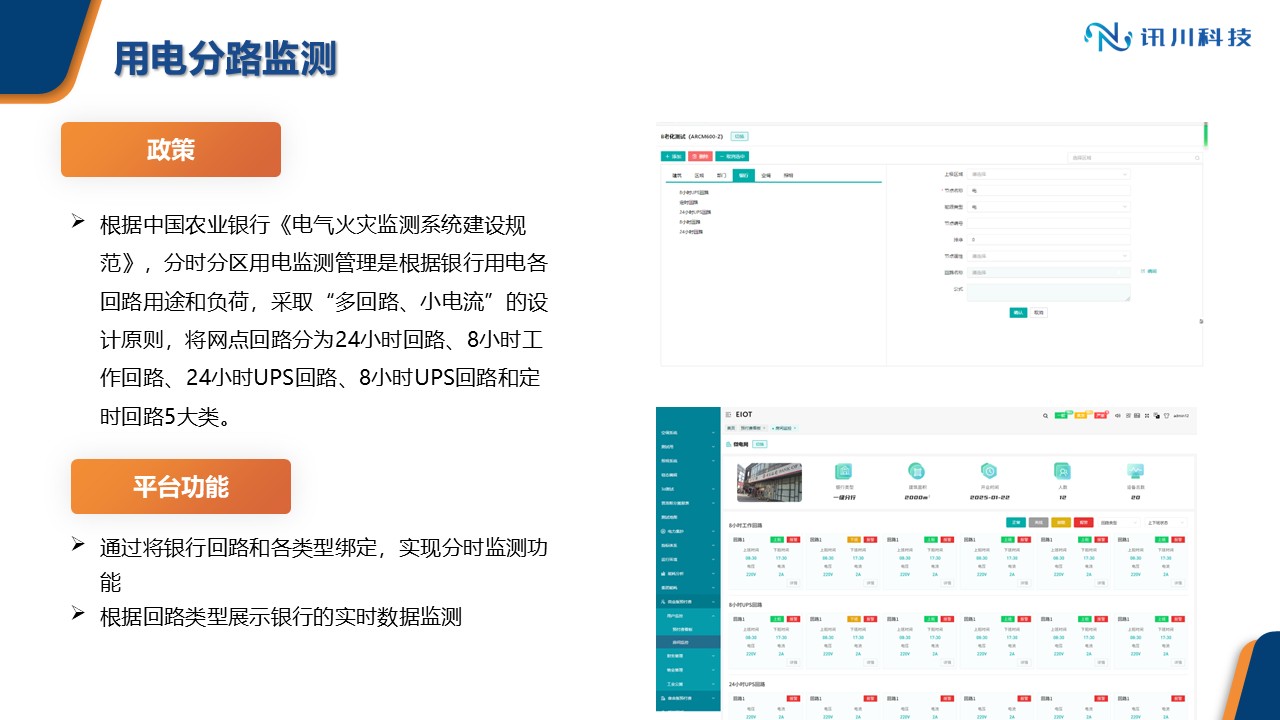
Task: Click the 讯川科技 company logo
Action: coord(1168,37)
